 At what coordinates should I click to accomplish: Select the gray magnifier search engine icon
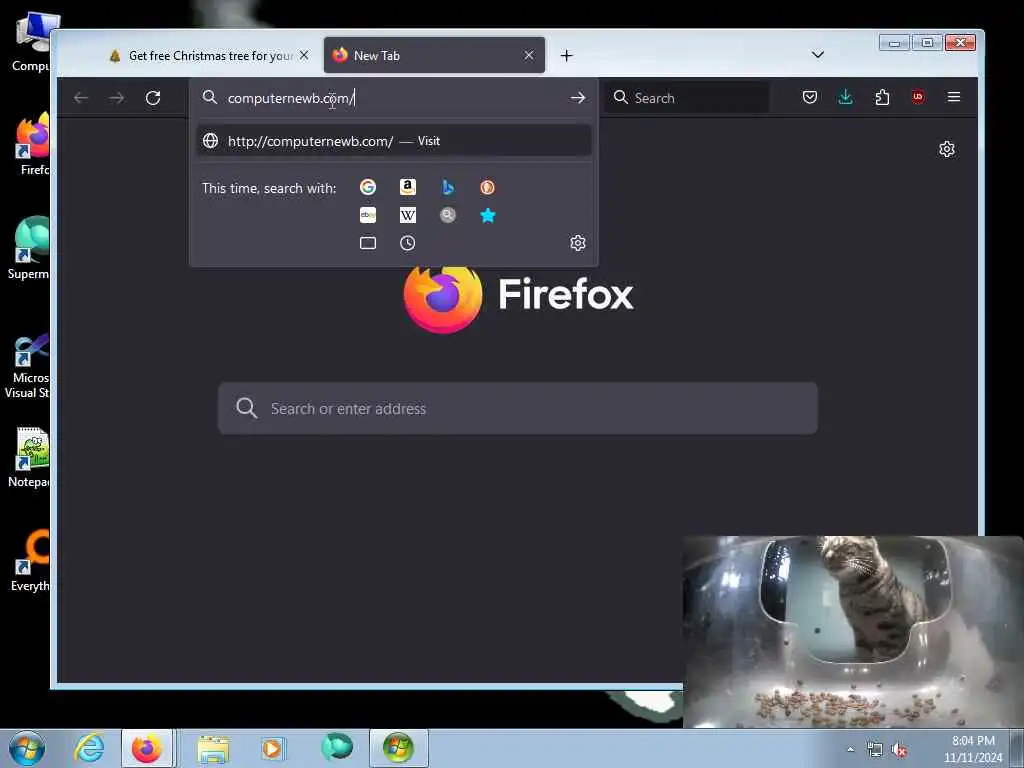pos(448,215)
